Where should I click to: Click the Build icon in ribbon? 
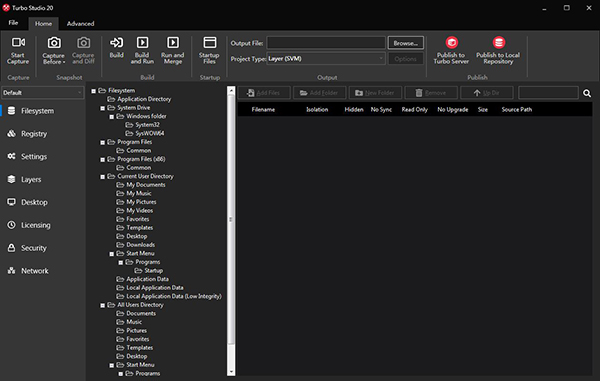coord(116,42)
